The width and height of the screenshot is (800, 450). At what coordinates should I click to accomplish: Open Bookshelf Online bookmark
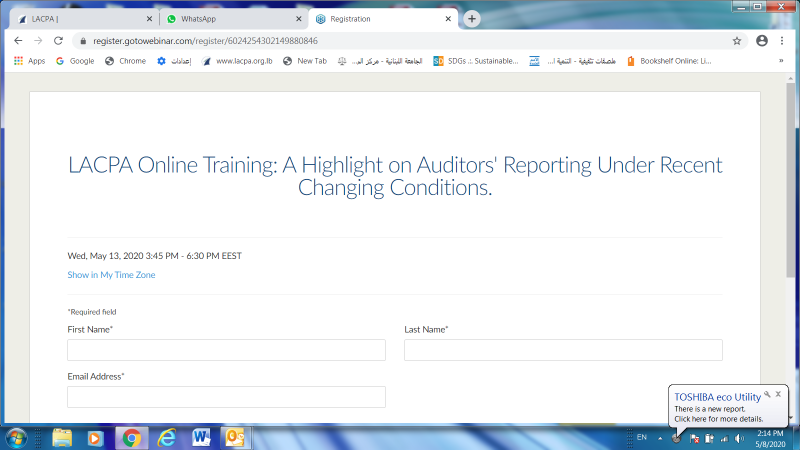tap(669, 61)
